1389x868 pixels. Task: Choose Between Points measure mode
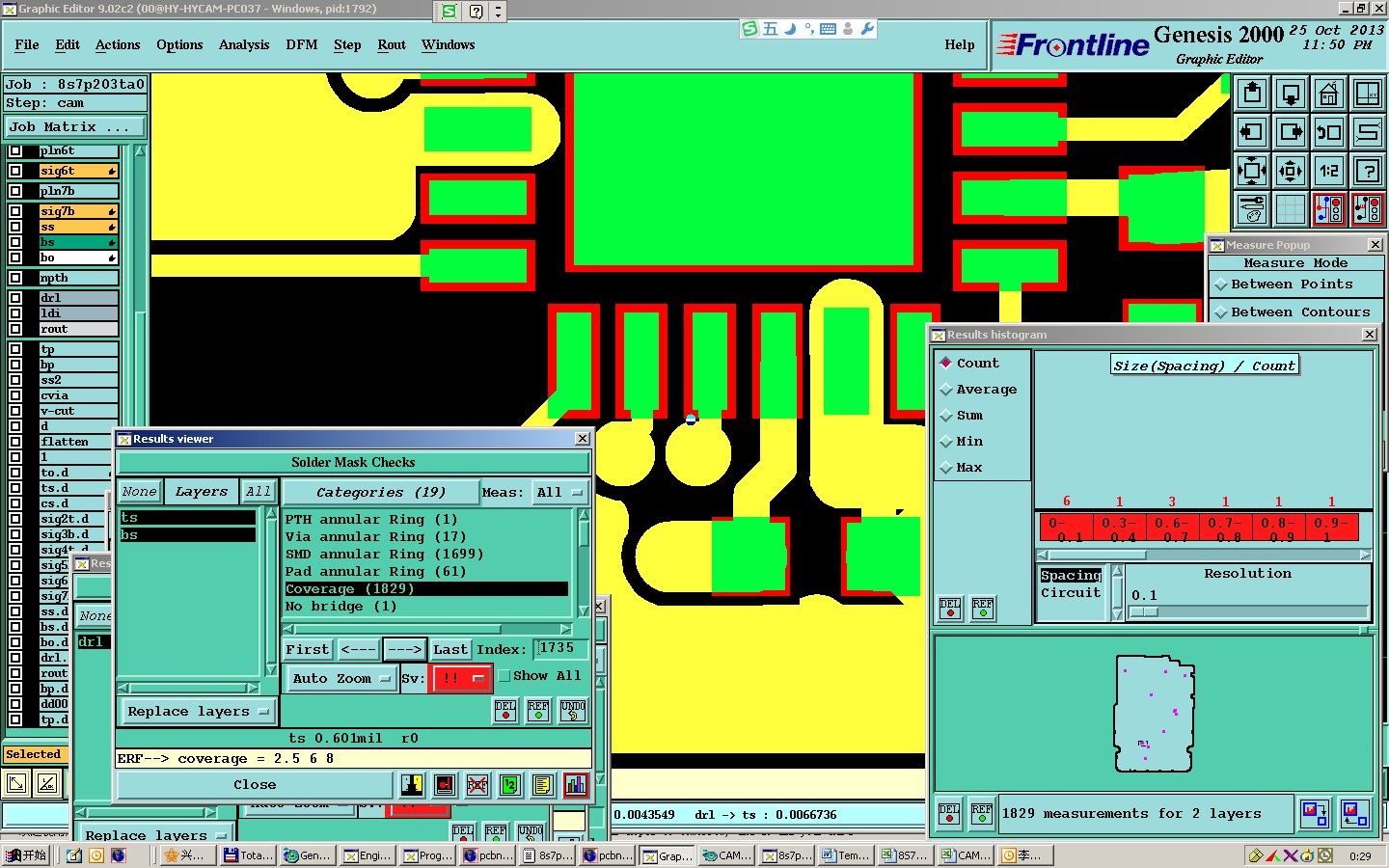click(1221, 285)
